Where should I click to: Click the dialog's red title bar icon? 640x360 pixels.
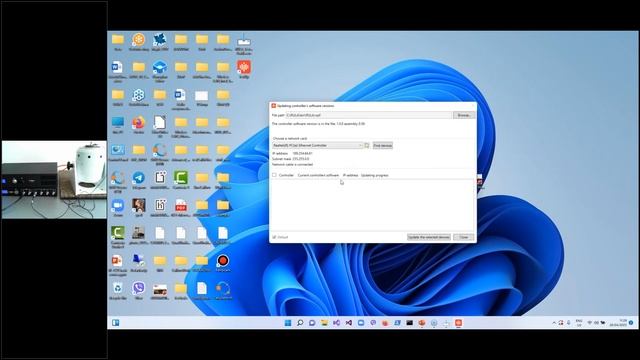tap(274, 106)
